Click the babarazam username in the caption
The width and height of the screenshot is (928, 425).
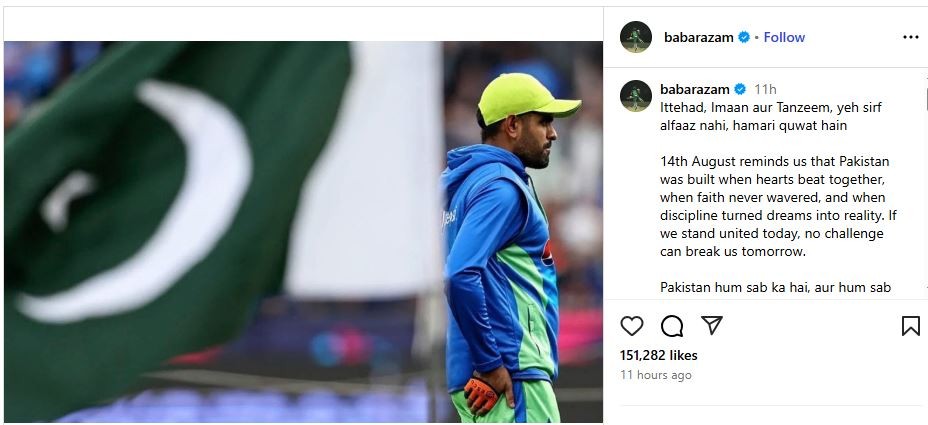pos(694,89)
